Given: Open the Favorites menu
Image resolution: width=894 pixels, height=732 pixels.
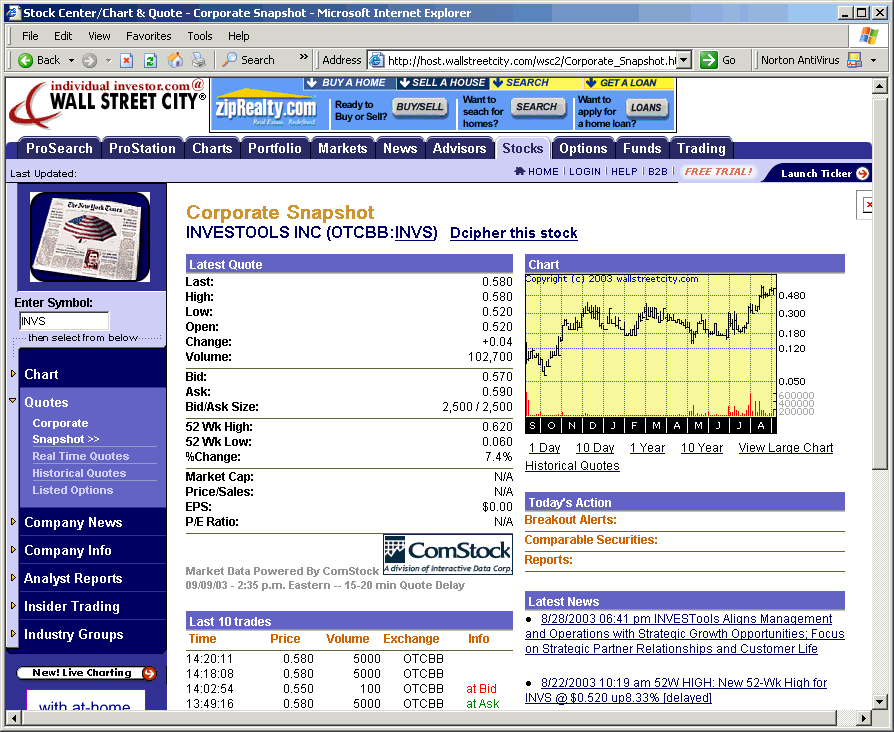Looking at the screenshot, I should pos(148,36).
